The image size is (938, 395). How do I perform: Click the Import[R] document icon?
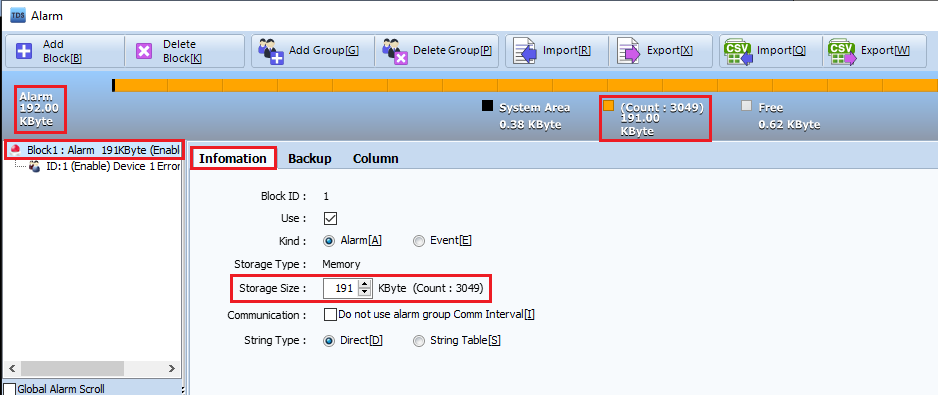(525, 51)
